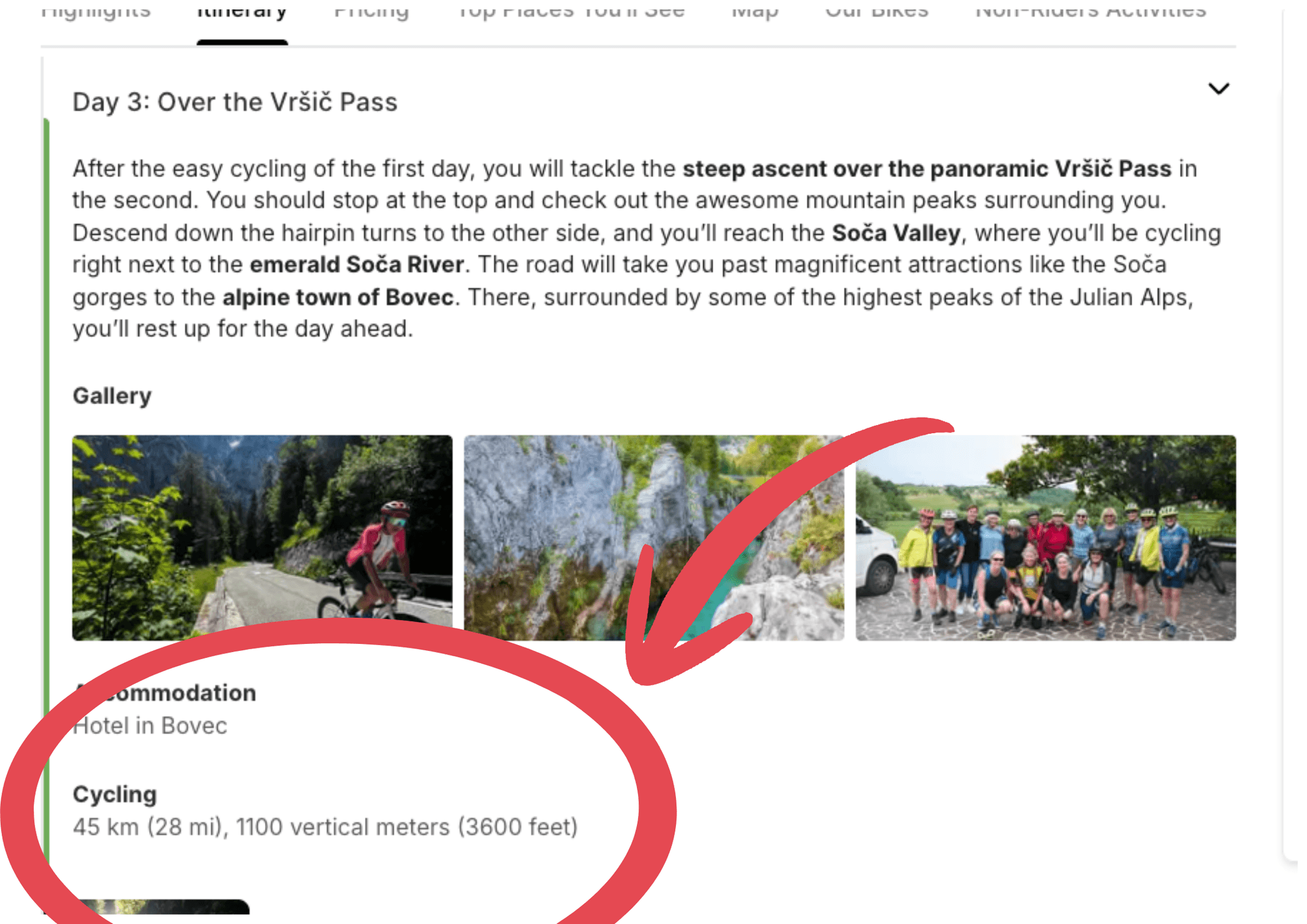Switch to Our Bikes tab
The image size is (1307, 924).
[876, 10]
